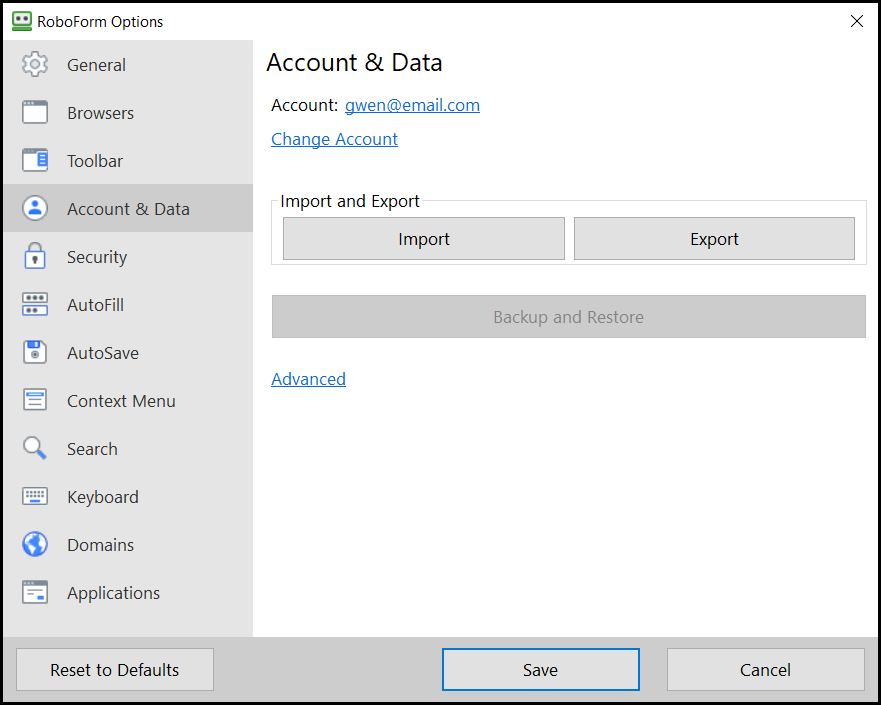Select the Account & Data tab
The image size is (881, 705).
128,209
